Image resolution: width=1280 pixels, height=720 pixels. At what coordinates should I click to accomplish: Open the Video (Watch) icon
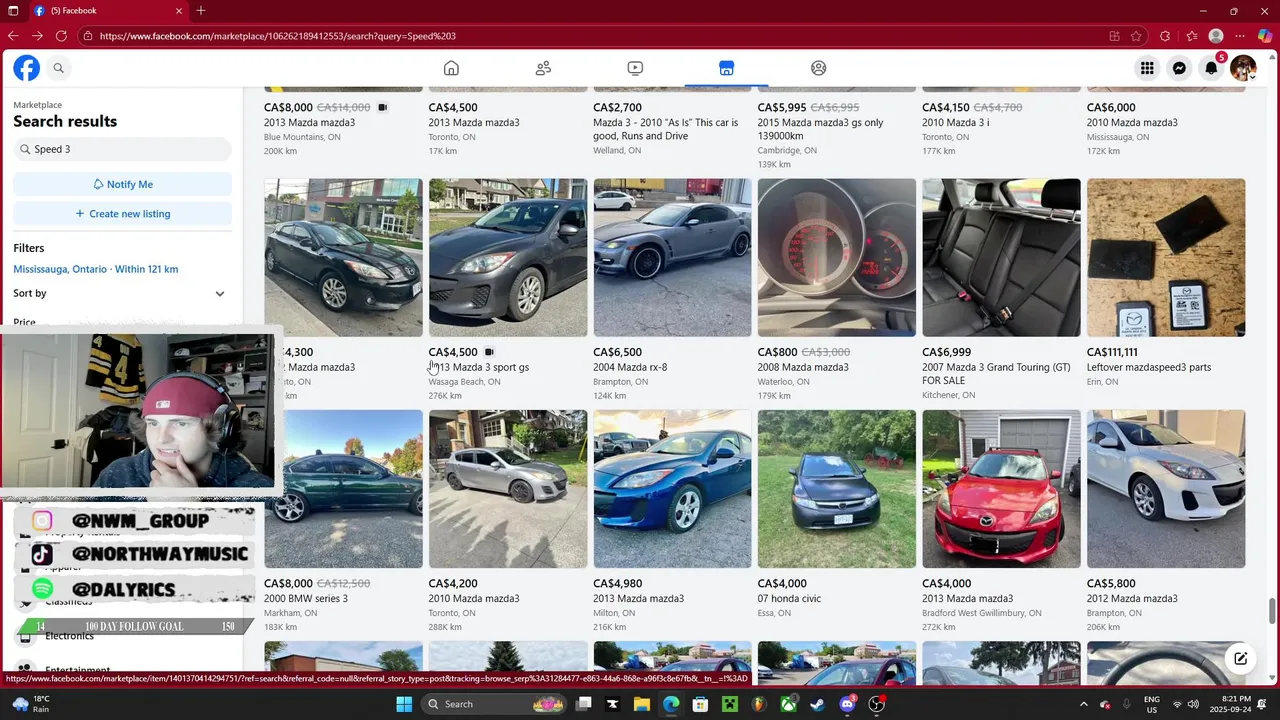point(635,68)
